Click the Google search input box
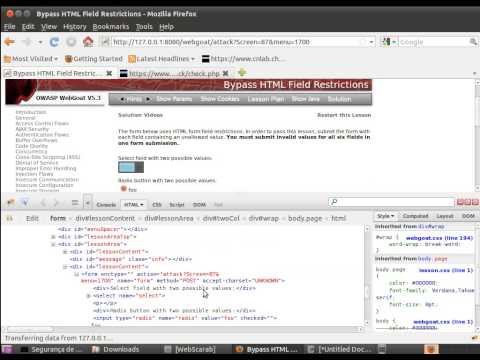Screen dimensions: 480x360 pos(433,42)
